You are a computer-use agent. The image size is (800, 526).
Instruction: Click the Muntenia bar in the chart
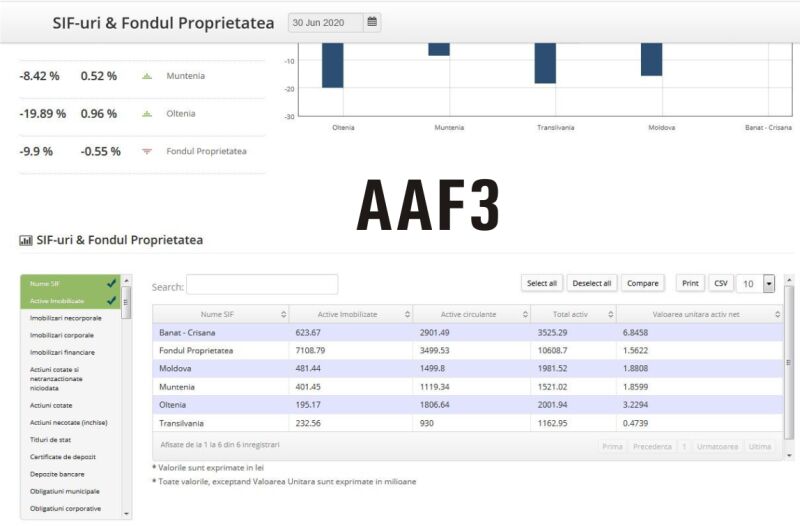click(439, 49)
